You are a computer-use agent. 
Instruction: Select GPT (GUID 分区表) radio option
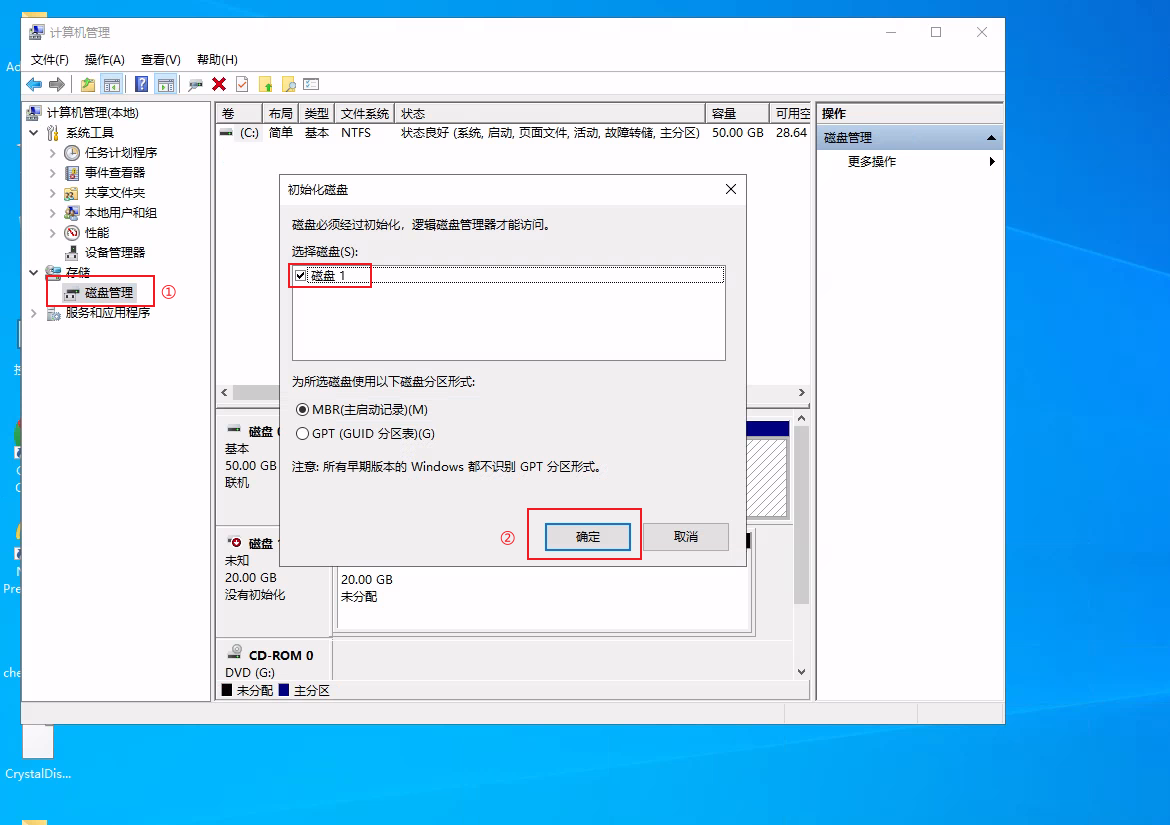click(302, 433)
